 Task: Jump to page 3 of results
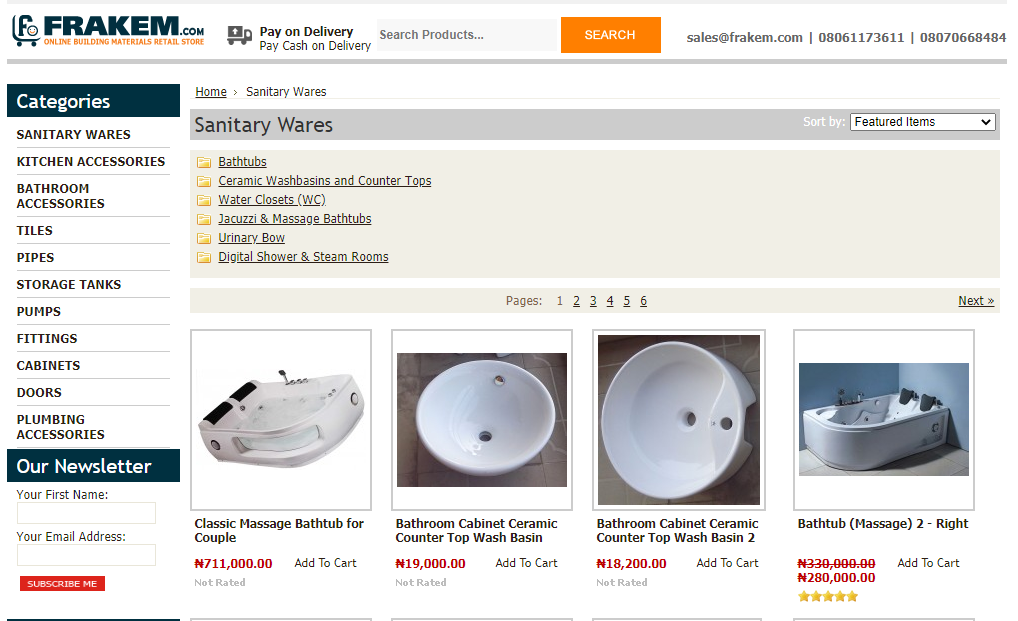pyautogui.click(x=593, y=301)
